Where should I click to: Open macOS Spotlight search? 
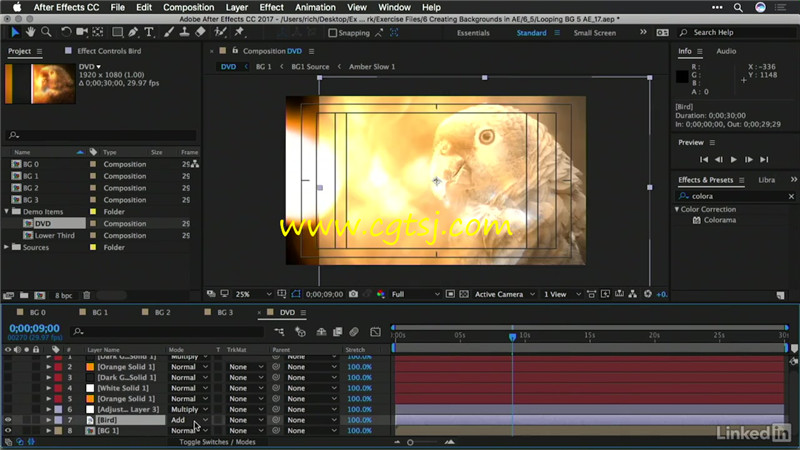coord(738,7)
